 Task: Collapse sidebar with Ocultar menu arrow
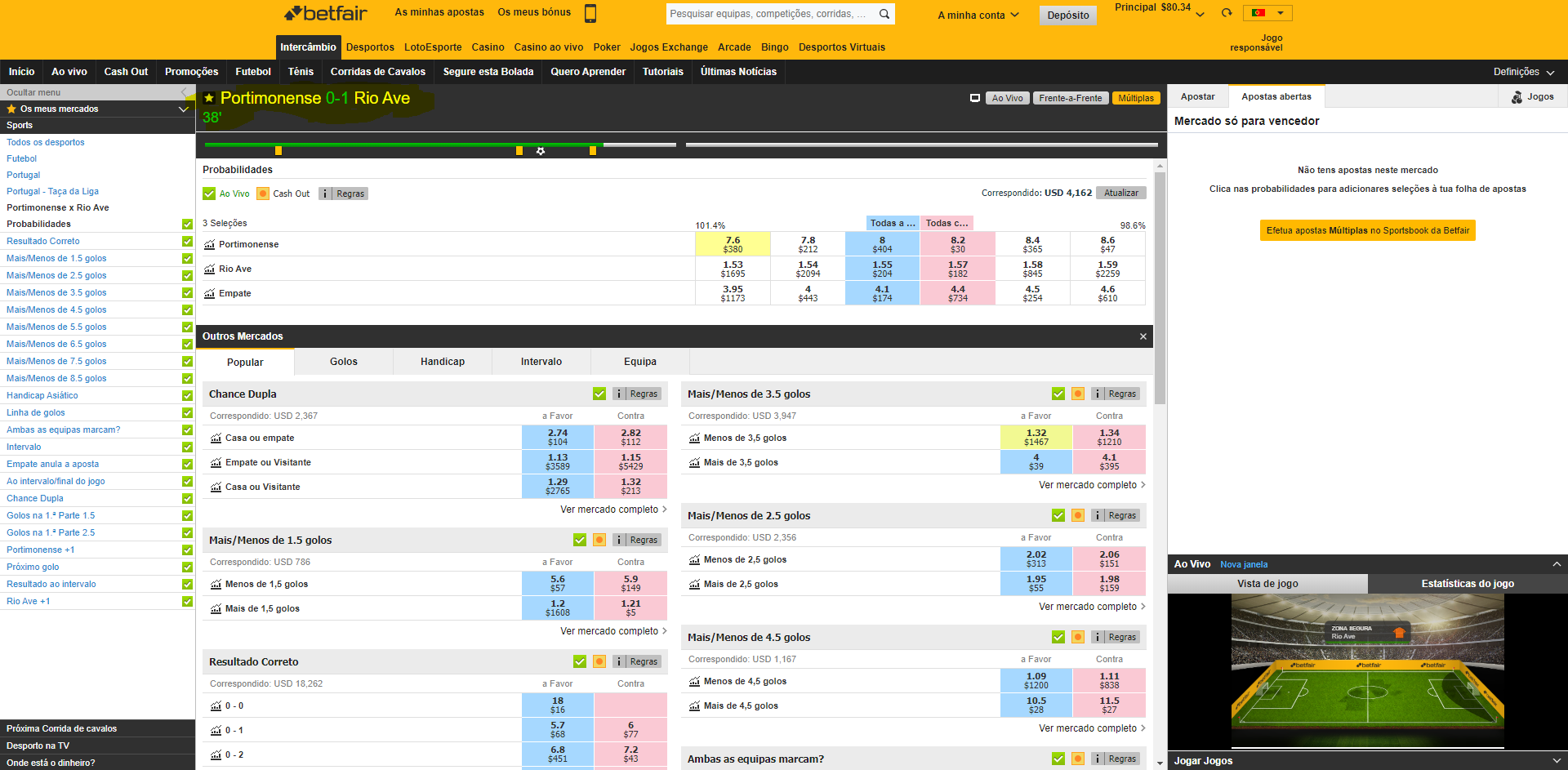[184, 92]
